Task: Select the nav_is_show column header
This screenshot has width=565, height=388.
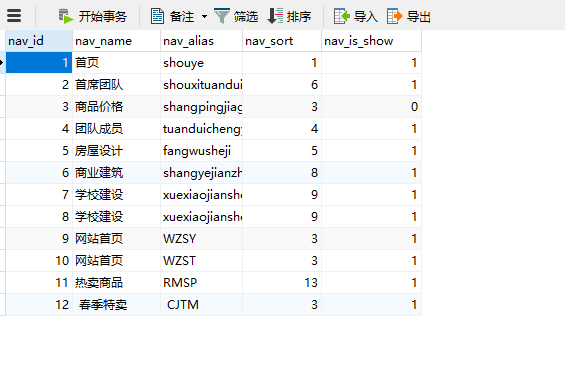Action: 372,41
